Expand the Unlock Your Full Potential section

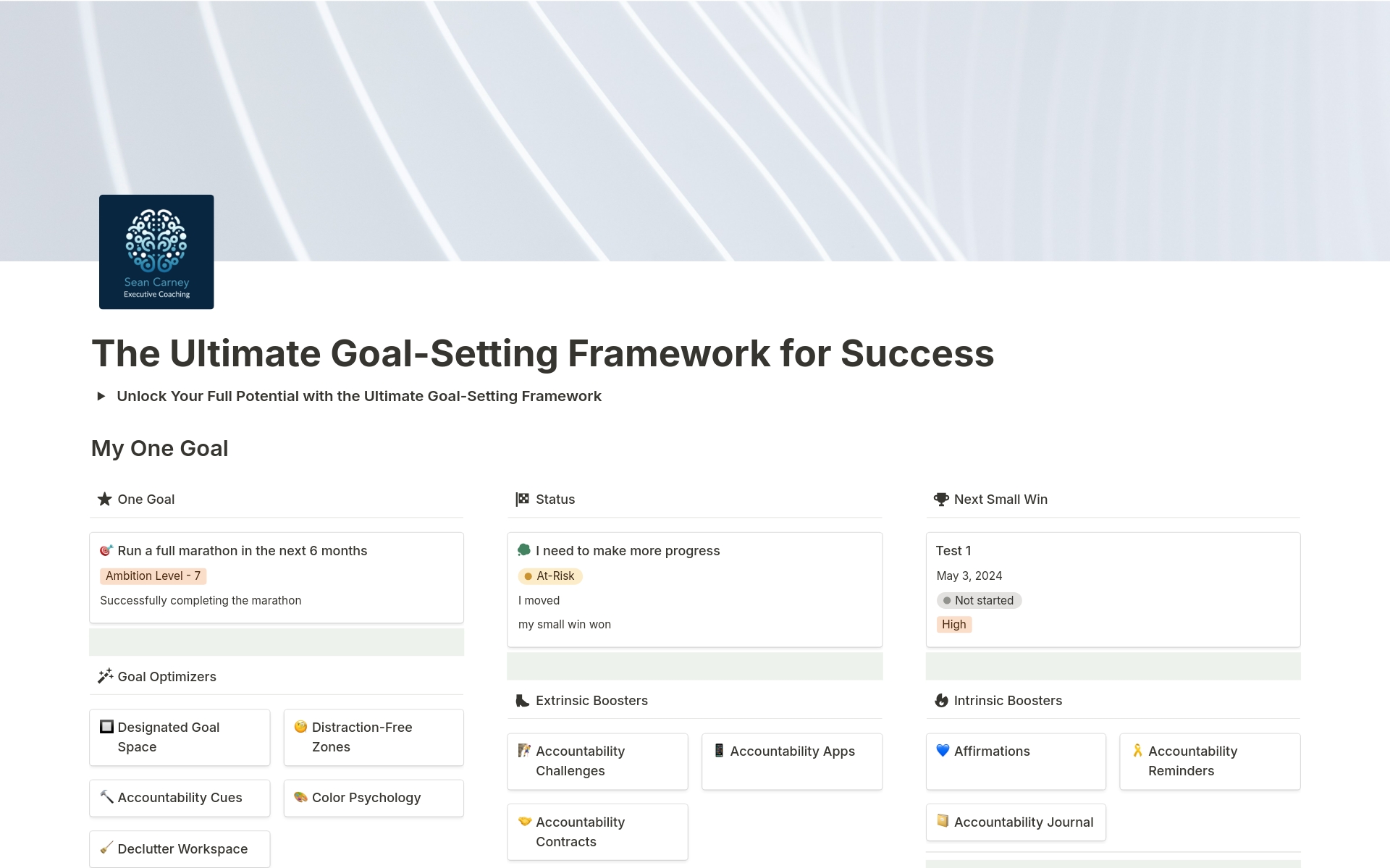(x=101, y=396)
